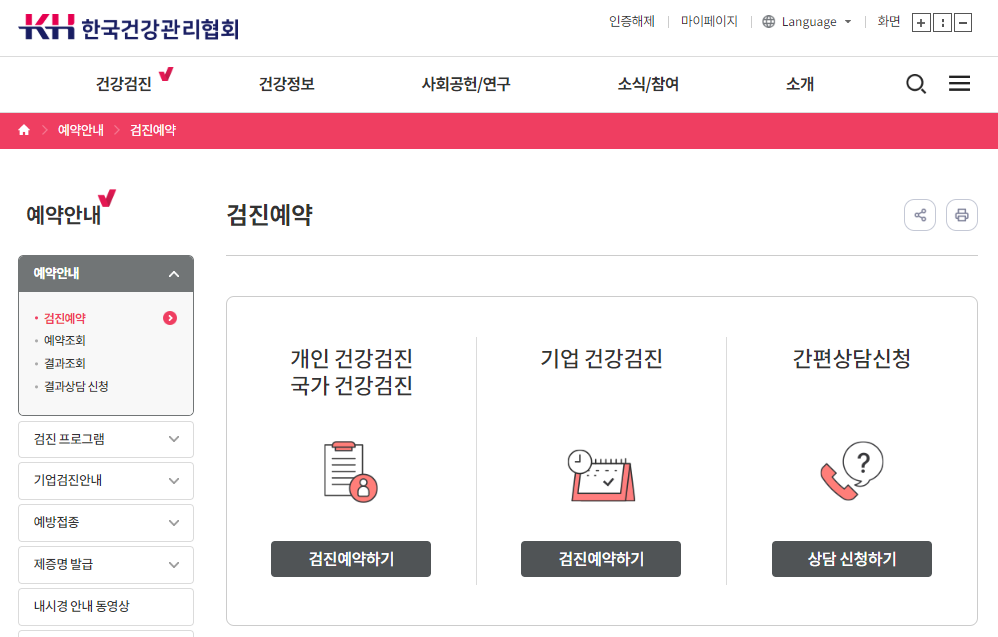
Task: Open the 소식/참여 menu
Action: click(x=646, y=84)
